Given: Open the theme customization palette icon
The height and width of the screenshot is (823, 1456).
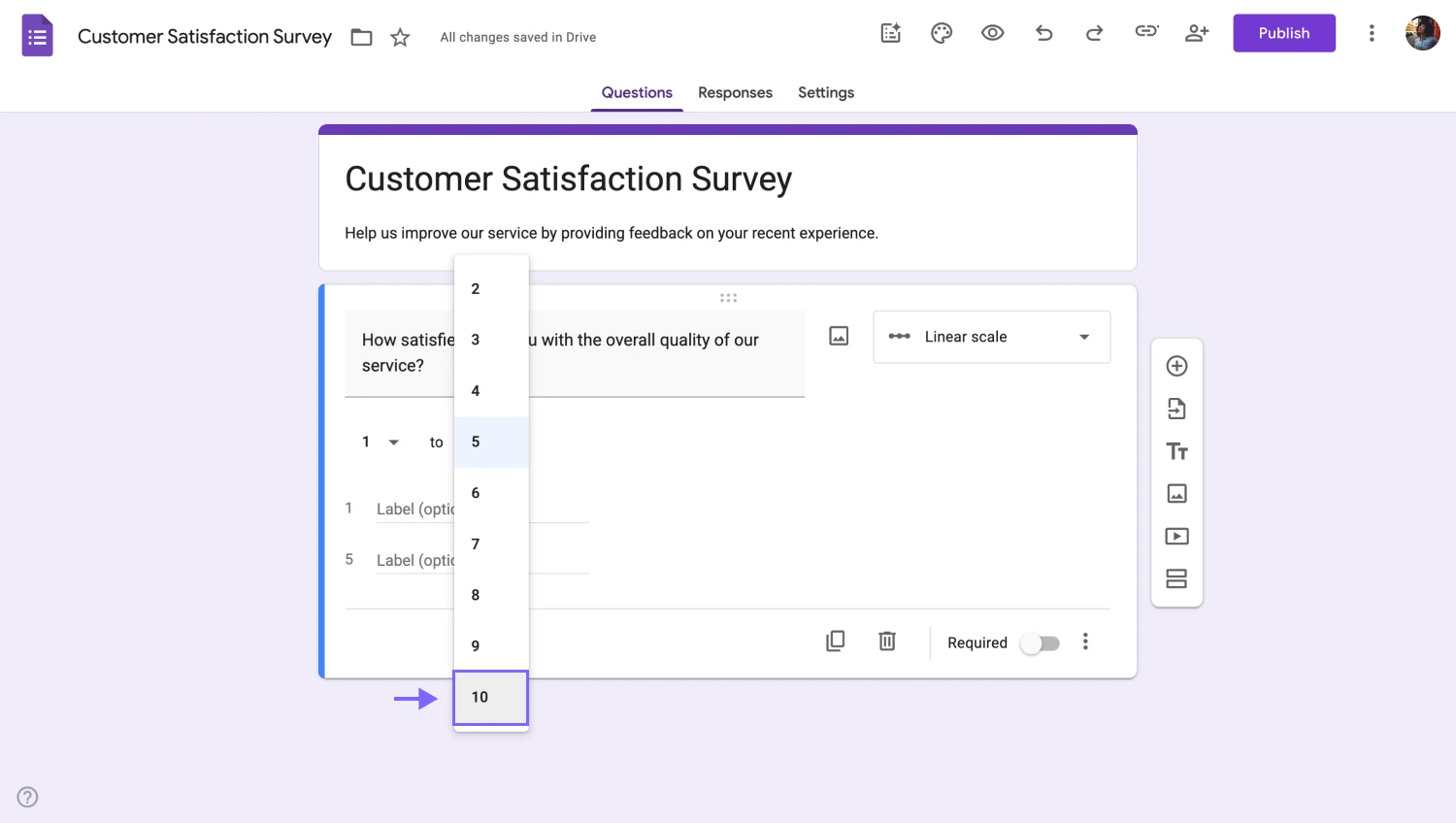Looking at the screenshot, I should pyautogui.click(x=941, y=33).
